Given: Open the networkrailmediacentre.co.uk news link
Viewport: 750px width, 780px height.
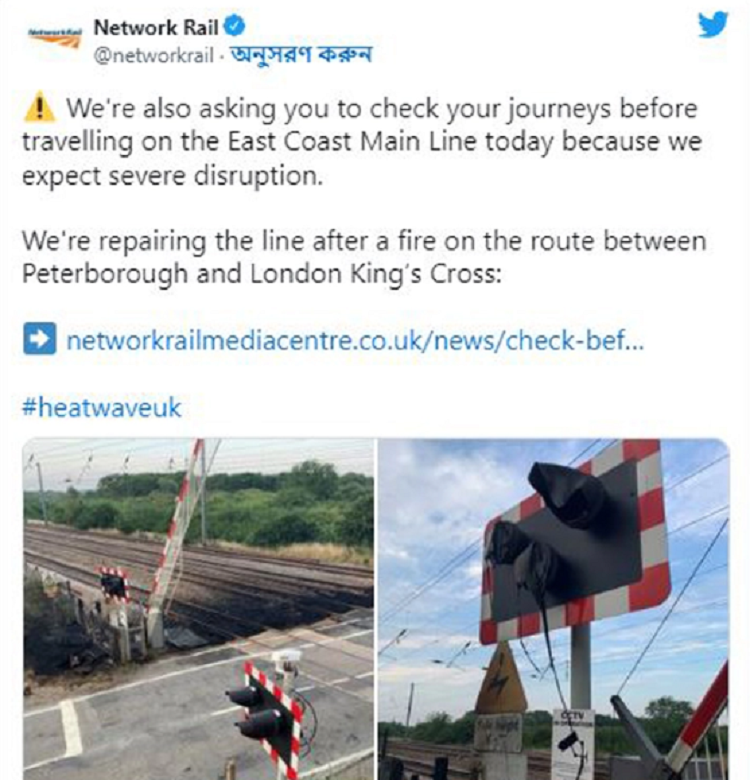Looking at the screenshot, I should (x=355, y=340).
